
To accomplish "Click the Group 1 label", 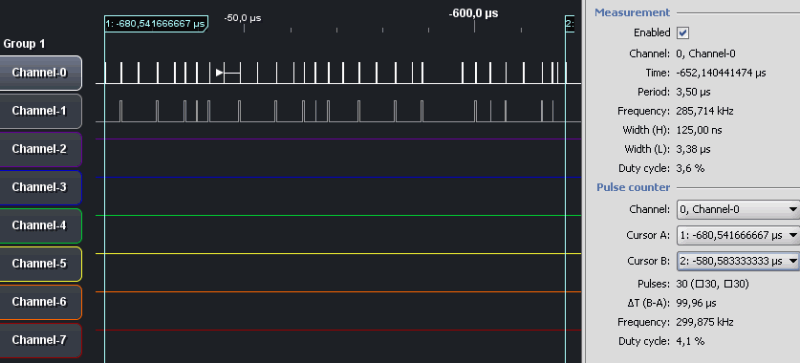I will click(24, 44).
